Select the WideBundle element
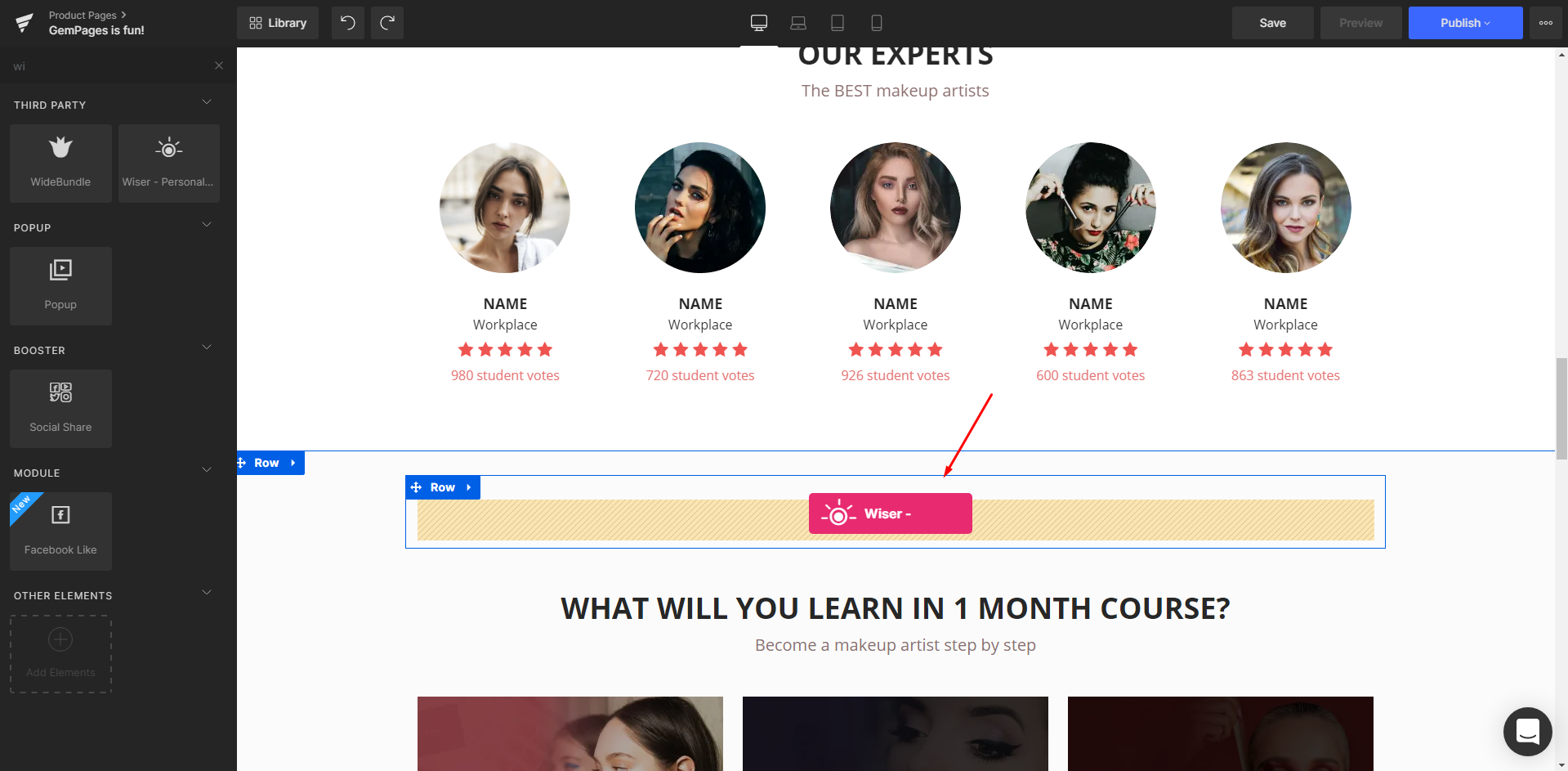1568x771 pixels. point(60,164)
